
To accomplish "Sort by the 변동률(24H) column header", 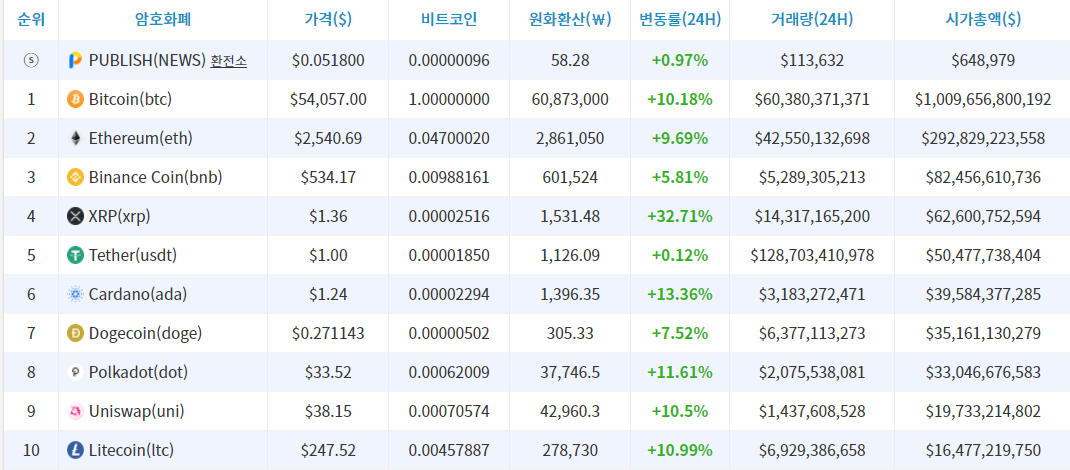I will (x=680, y=20).
